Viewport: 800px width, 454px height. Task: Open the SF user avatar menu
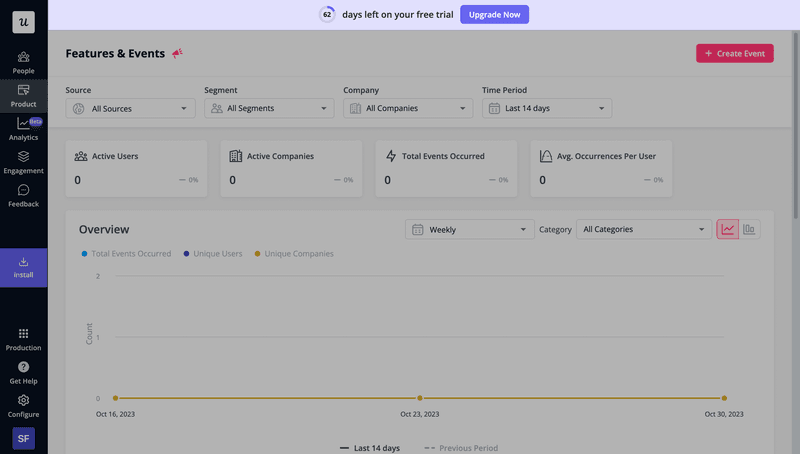pyautogui.click(x=23, y=438)
